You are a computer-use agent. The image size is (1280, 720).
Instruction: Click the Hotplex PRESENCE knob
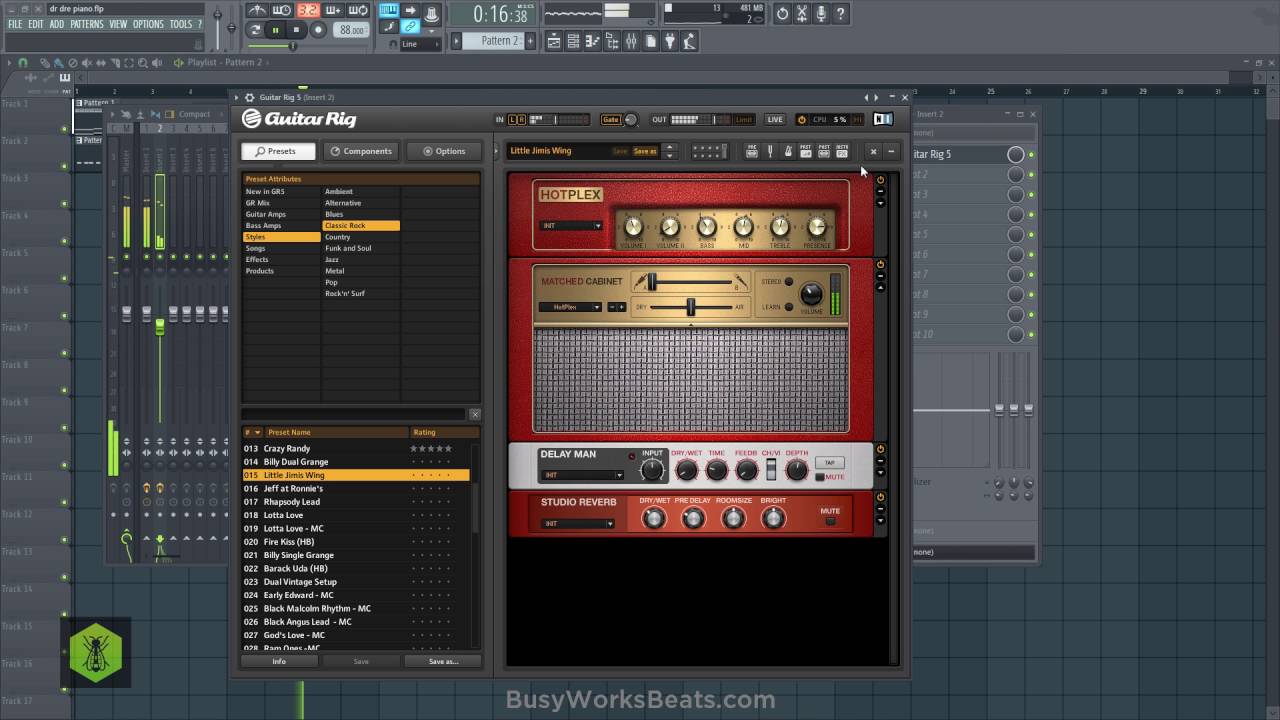817,227
